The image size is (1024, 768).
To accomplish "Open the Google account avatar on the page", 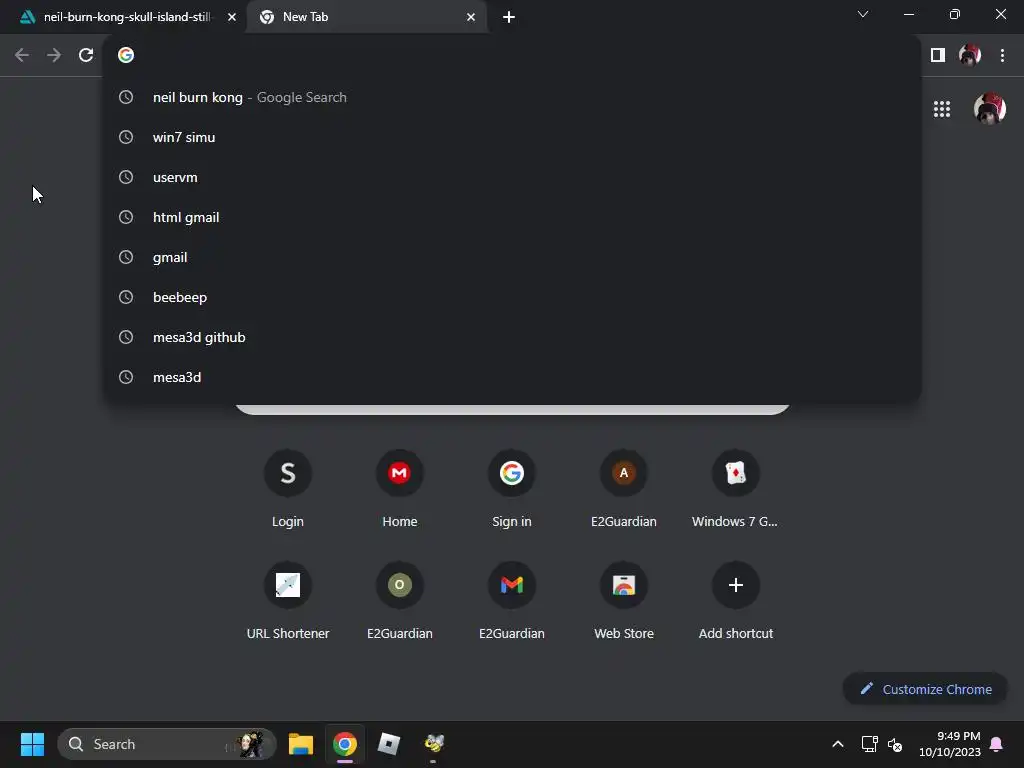I will coord(989,109).
